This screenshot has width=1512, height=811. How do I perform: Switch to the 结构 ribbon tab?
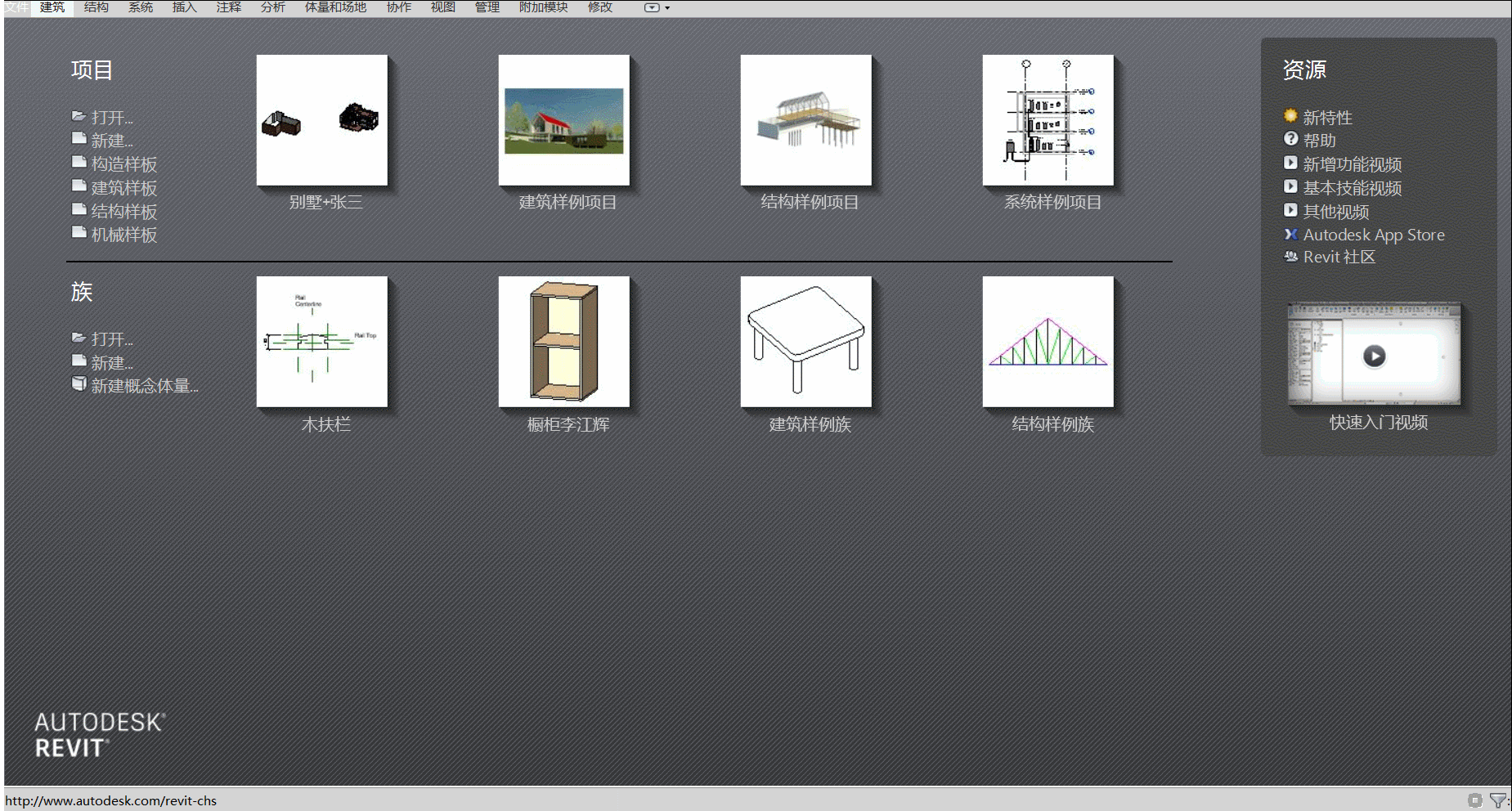96,7
